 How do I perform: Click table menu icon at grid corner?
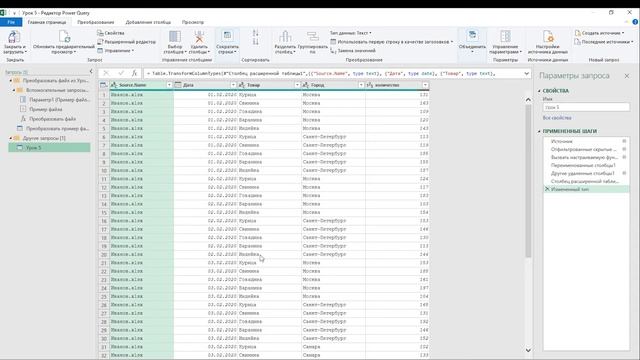pyautogui.click(x=104, y=85)
